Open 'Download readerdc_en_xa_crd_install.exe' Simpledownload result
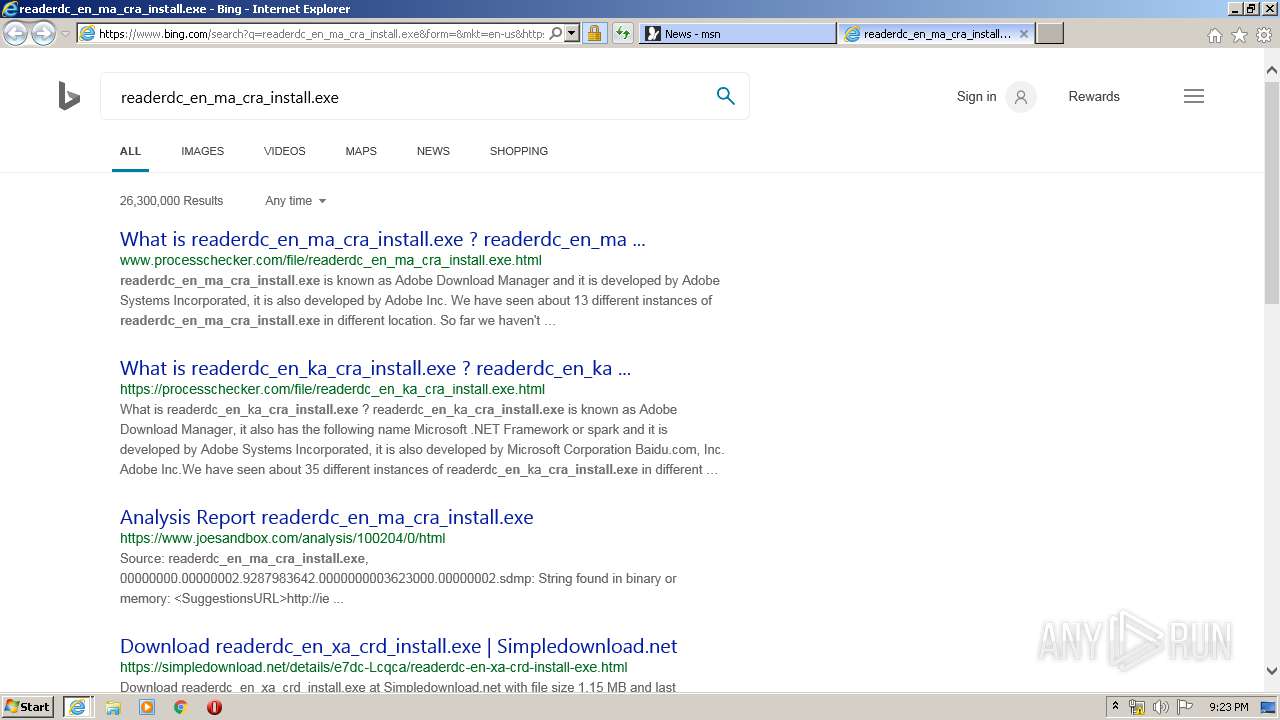This screenshot has height=720, width=1280. [x=399, y=646]
